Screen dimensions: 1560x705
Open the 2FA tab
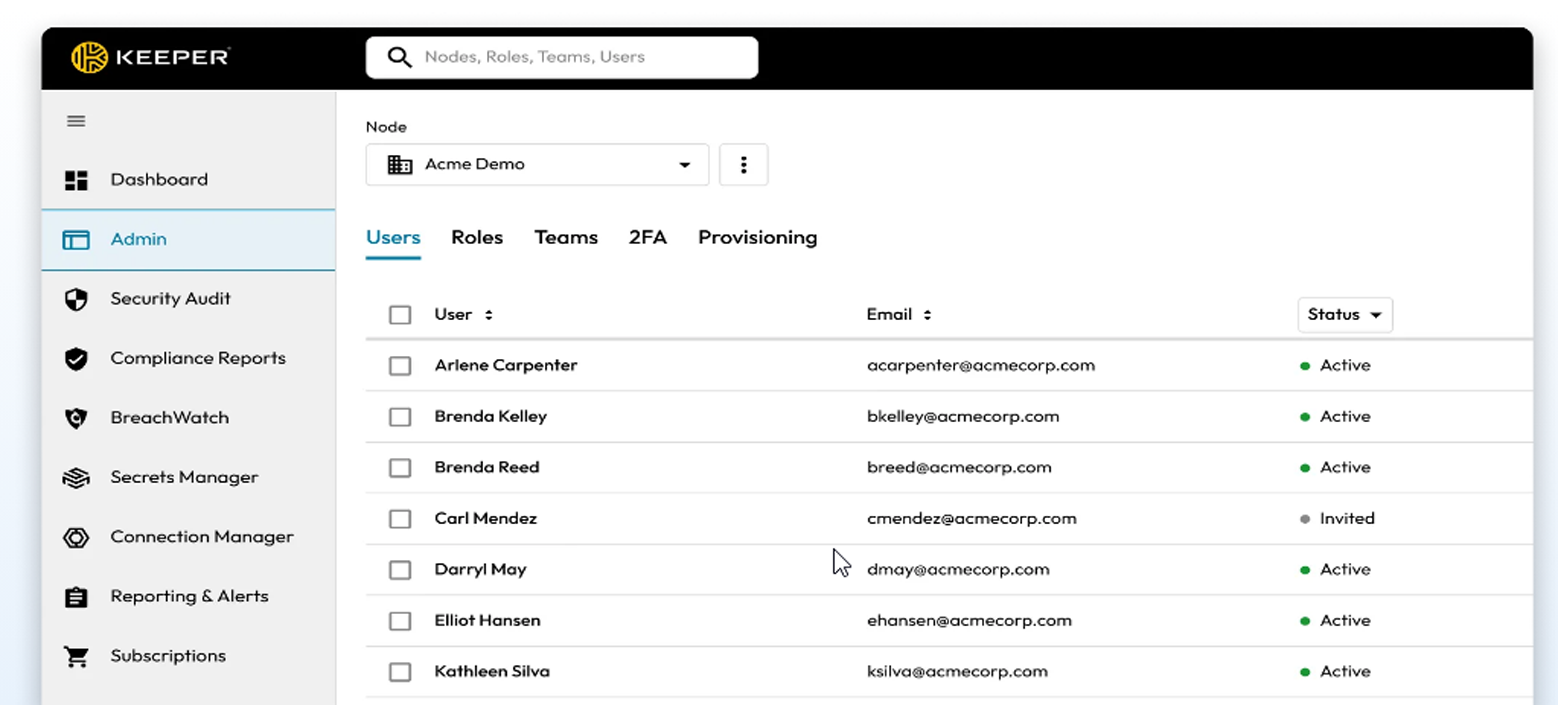tap(647, 237)
